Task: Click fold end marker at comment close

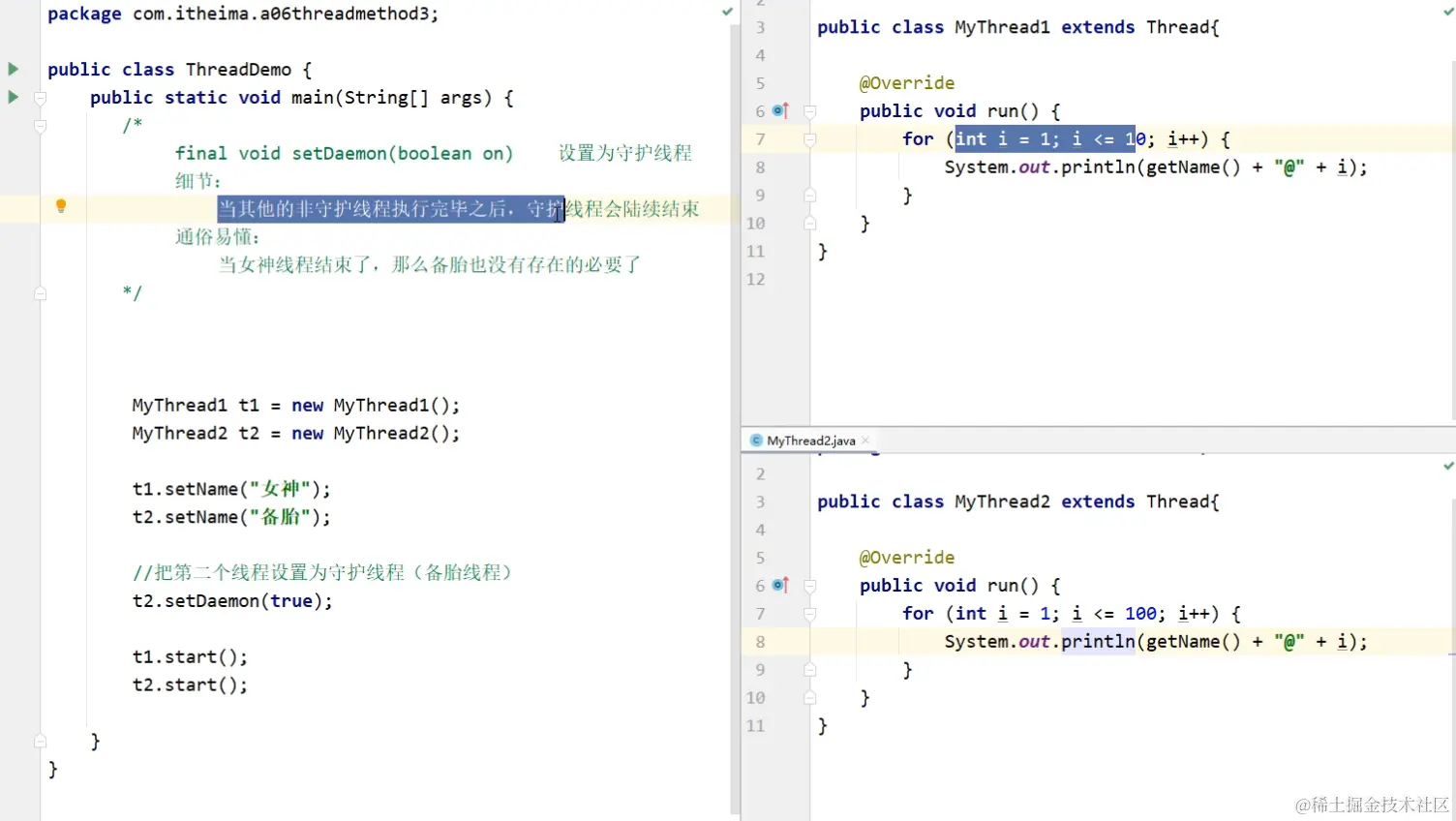Action: pos(41,293)
